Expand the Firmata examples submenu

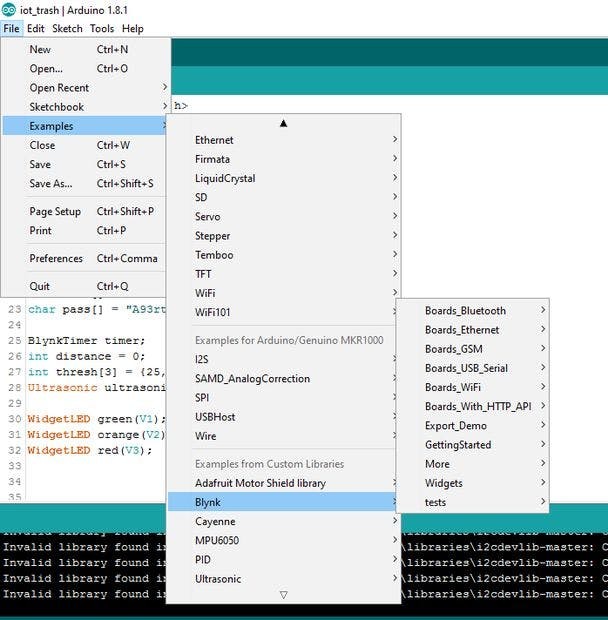point(283,159)
